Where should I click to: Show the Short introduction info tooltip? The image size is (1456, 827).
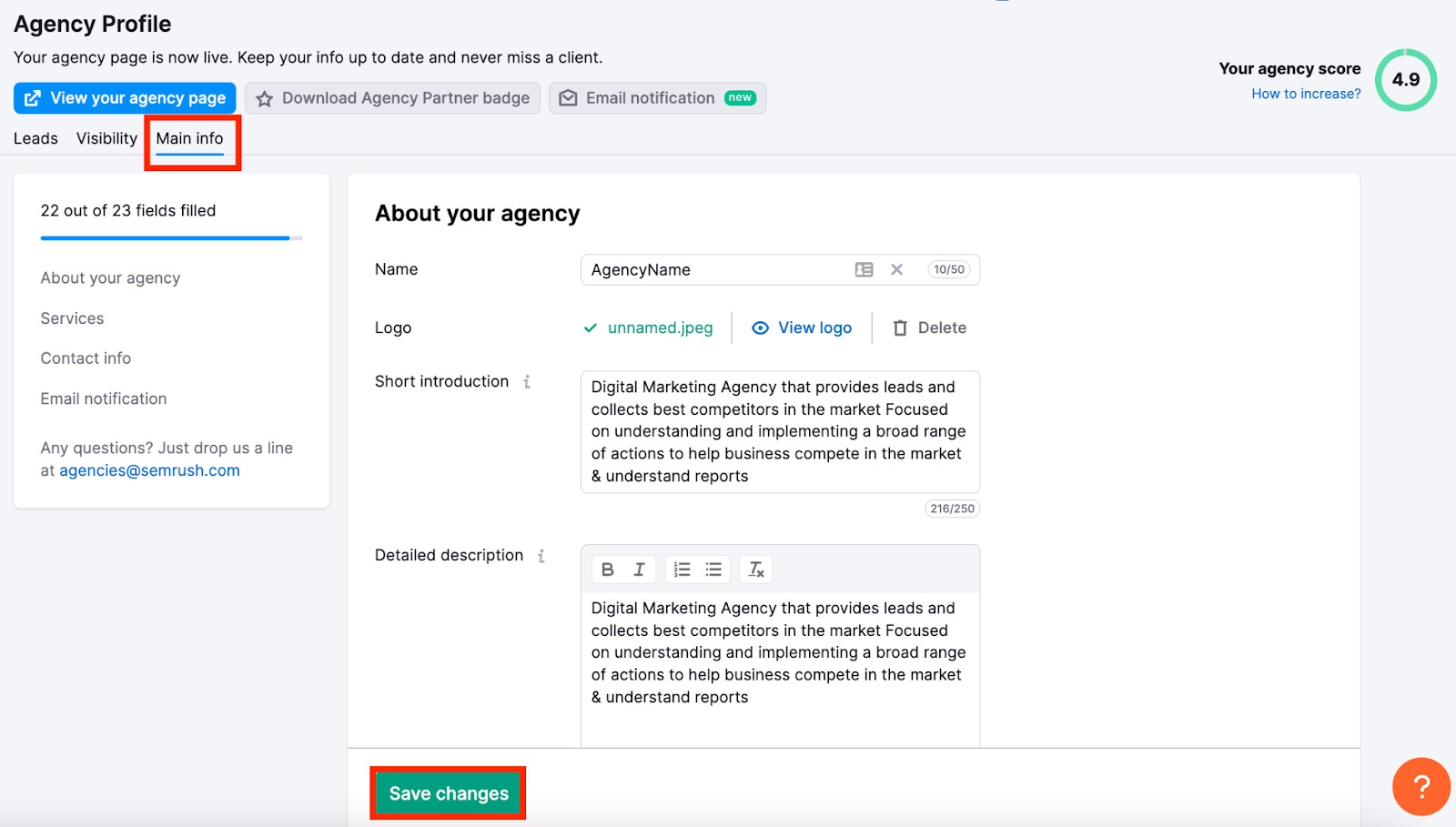[x=527, y=382]
